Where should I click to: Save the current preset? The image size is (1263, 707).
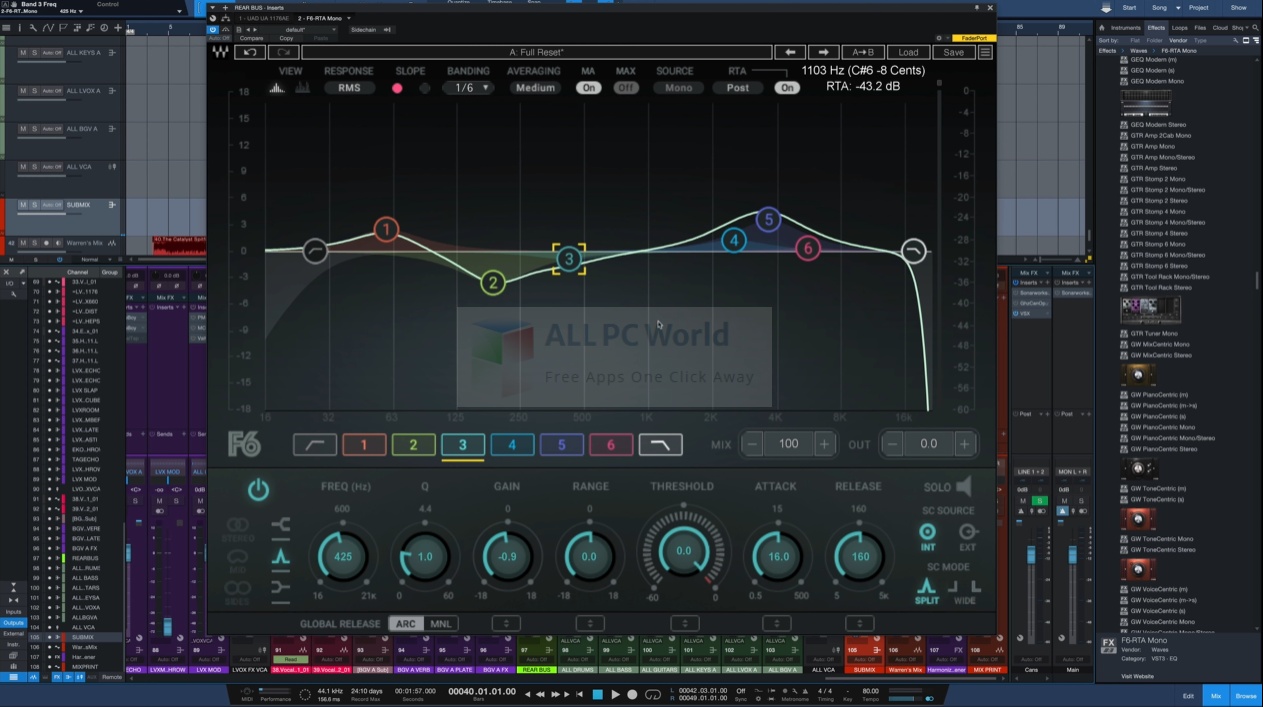[x=954, y=52]
